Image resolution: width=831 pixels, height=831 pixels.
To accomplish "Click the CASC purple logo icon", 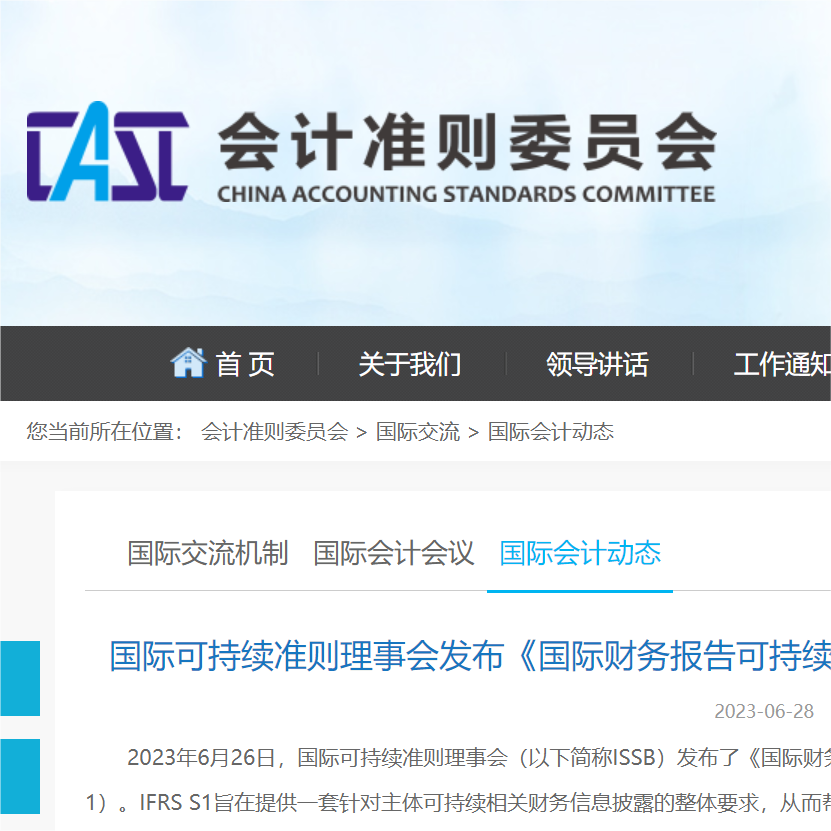I will point(107,152).
